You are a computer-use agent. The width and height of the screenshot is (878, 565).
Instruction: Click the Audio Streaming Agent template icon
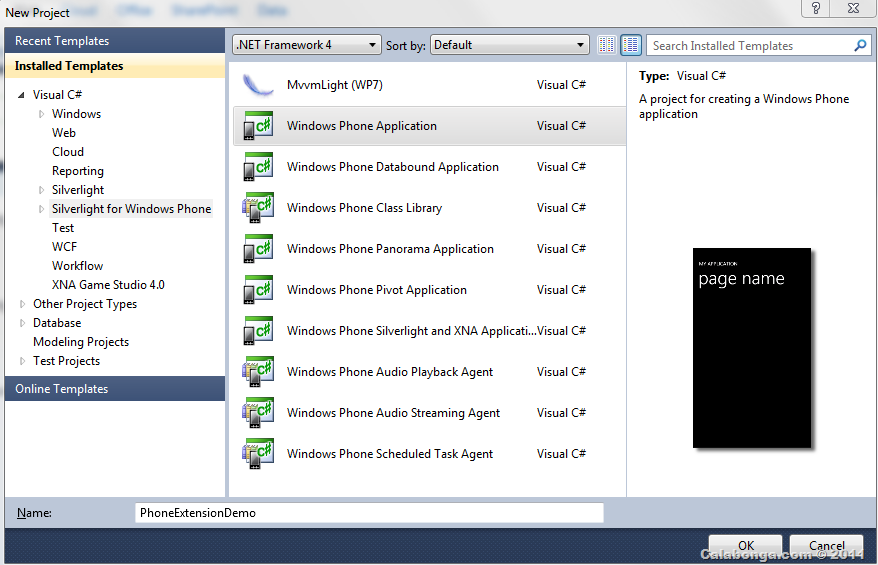pos(258,413)
